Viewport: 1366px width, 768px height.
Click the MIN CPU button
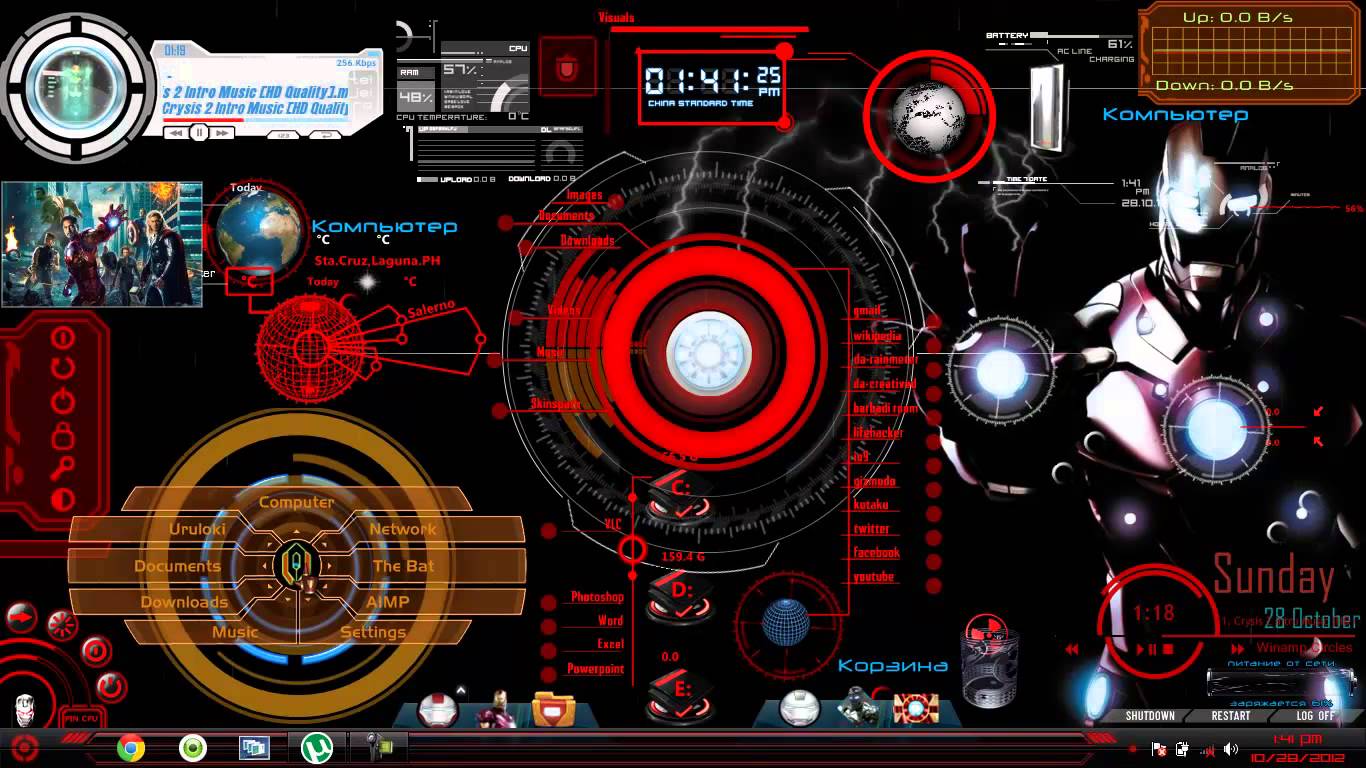81,718
